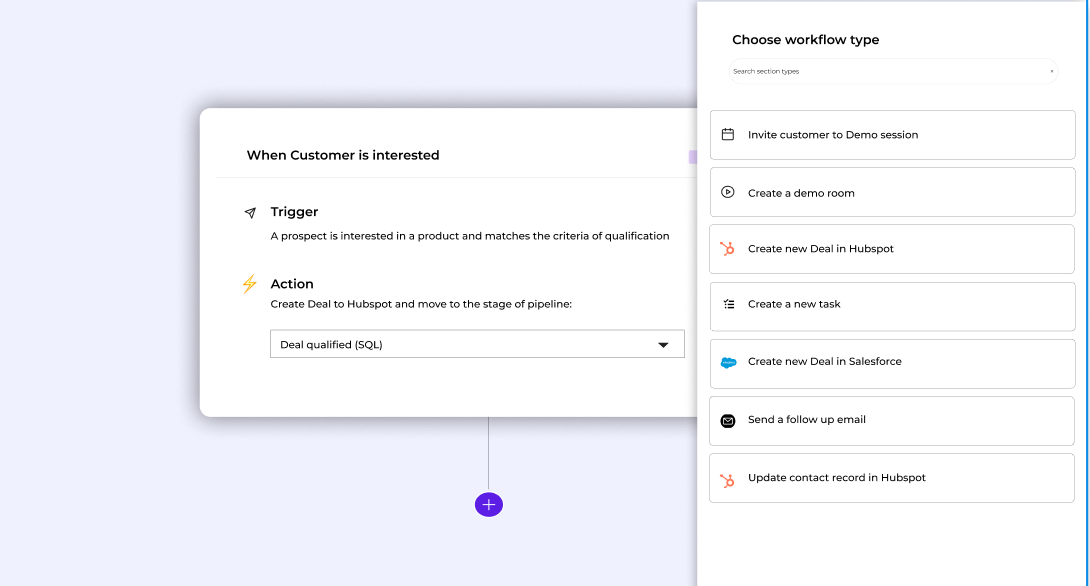1090x586 pixels.
Task: Click the Hubspot logo next to Create new Deal
Action: coord(728,249)
